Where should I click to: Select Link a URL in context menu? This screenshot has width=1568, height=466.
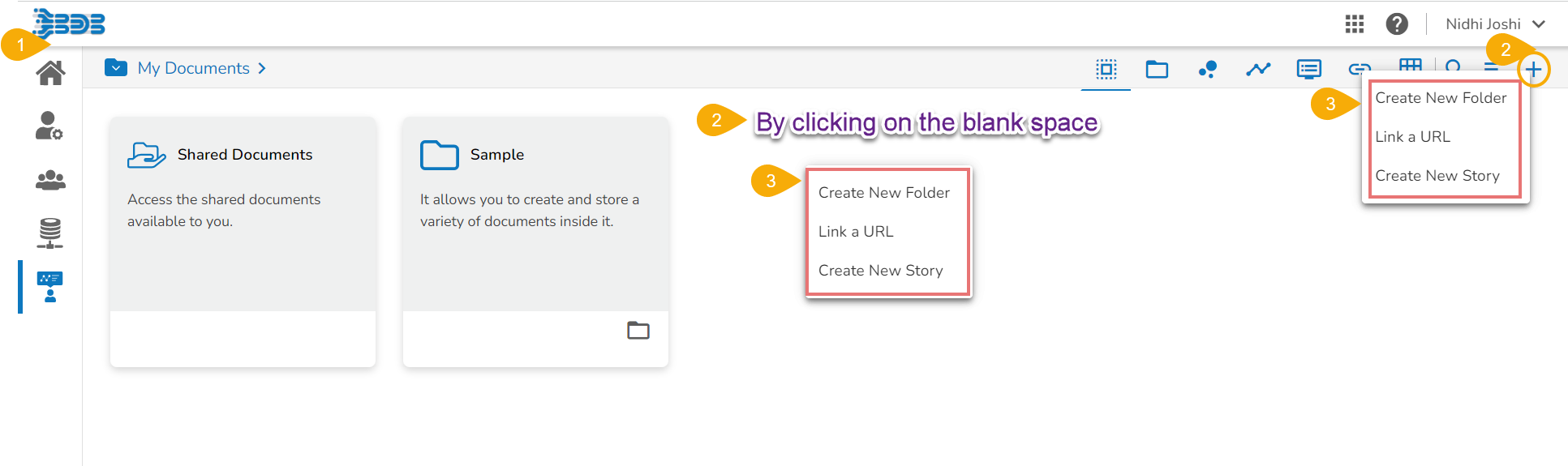[x=856, y=232]
